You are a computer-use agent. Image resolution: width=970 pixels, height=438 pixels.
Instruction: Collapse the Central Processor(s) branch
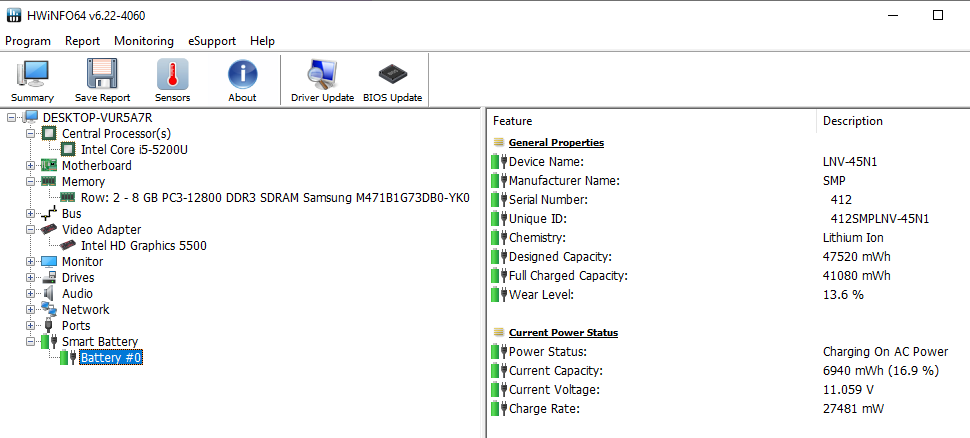[30, 133]
